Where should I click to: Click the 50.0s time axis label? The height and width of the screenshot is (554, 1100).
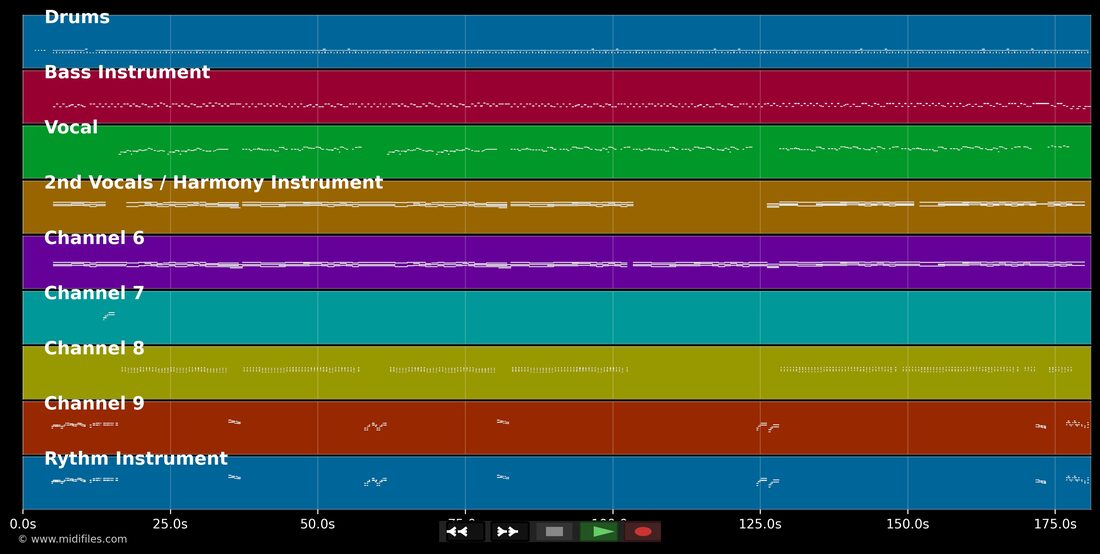tap(317, 524)
